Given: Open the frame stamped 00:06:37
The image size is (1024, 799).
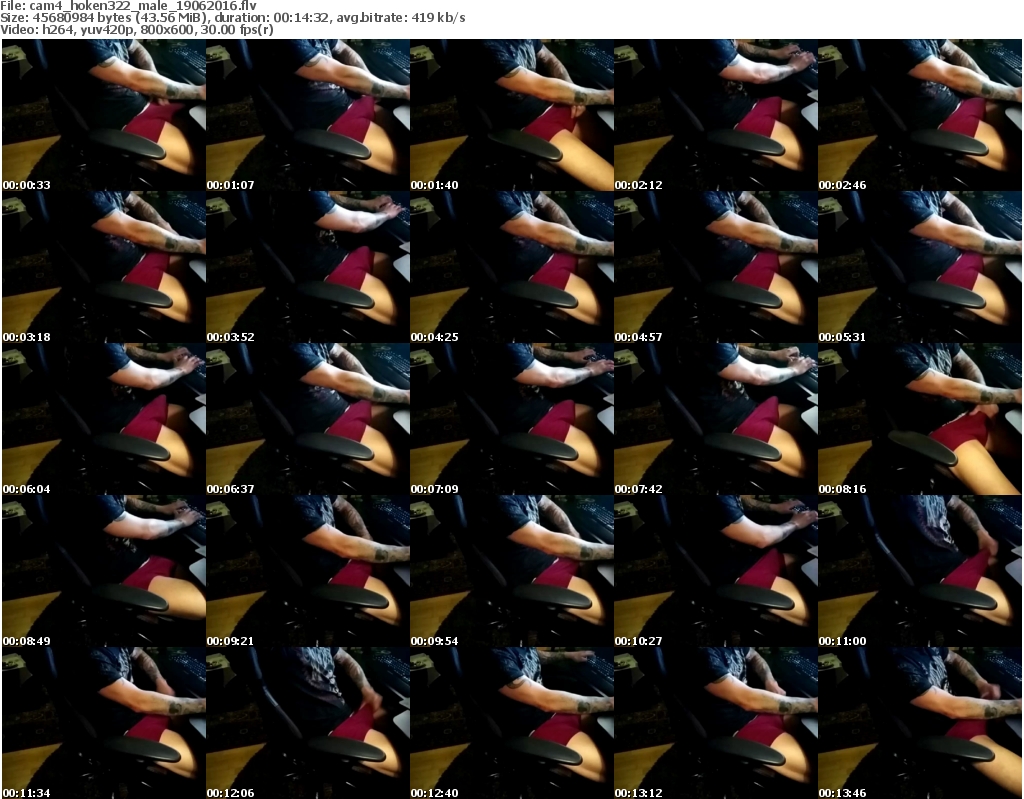Looking at the screenshot, I should pos(308,419).
